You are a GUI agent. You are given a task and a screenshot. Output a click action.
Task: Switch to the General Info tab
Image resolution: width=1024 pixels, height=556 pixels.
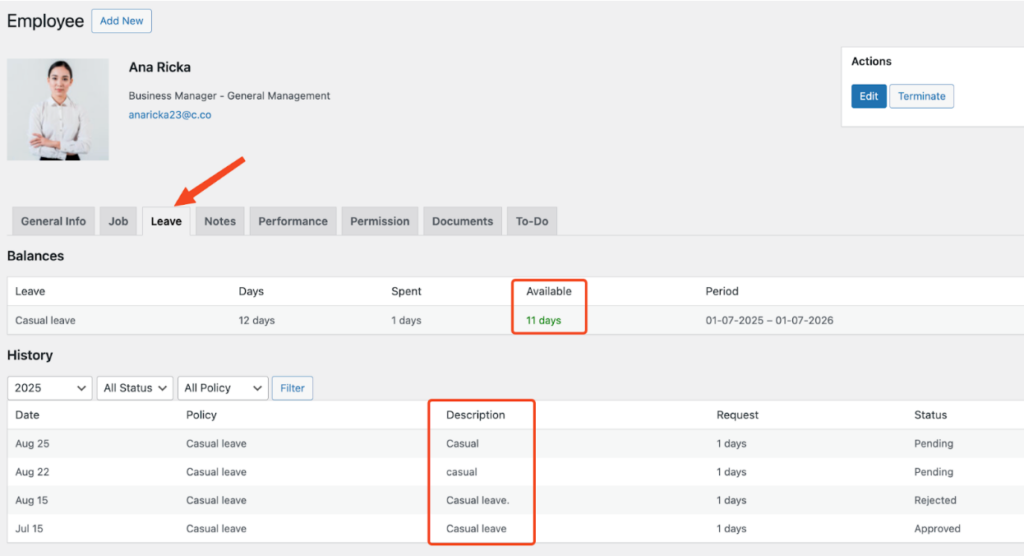tap(53, 221)
